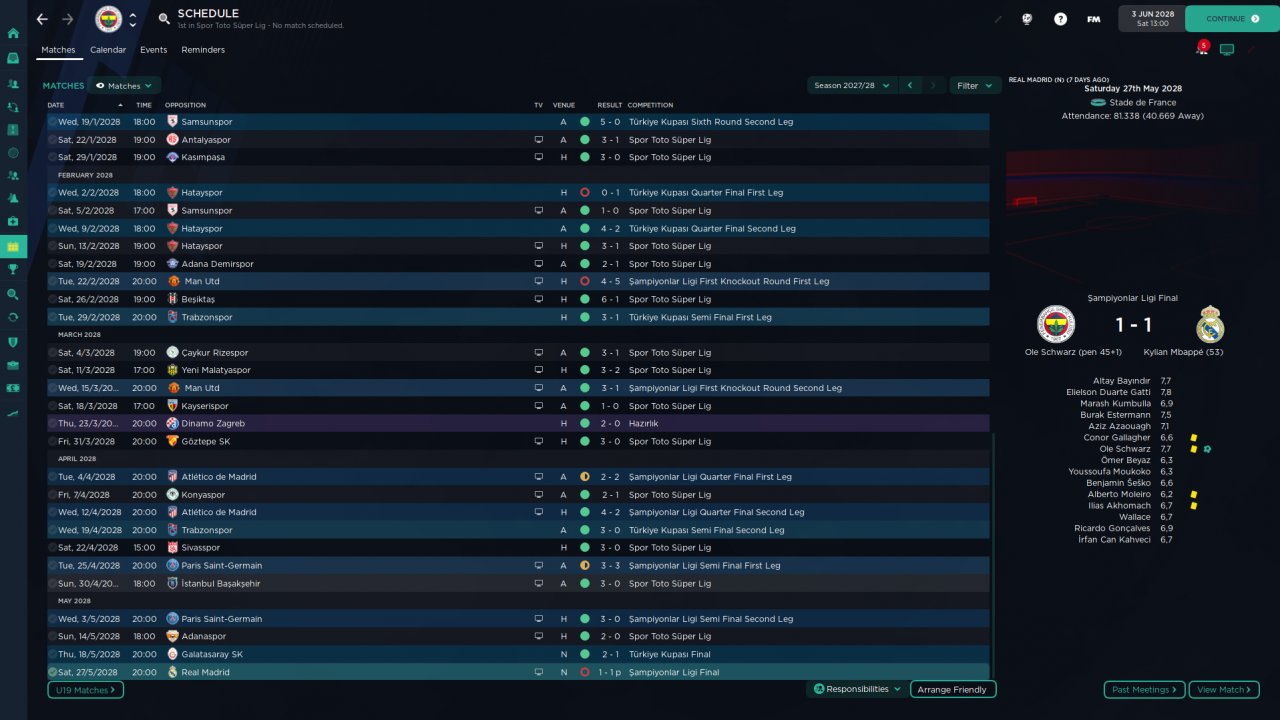Viewport: 1280px width, 720px height.
Task: Sort by the Competition column header
Action: coord(650,105)
